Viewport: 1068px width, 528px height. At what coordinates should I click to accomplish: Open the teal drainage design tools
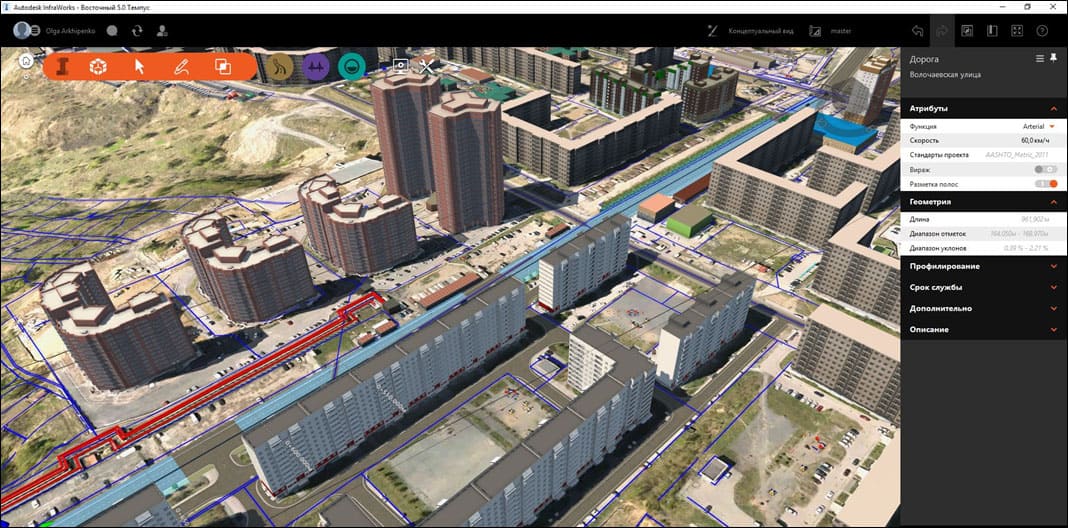tap(351, 67)
